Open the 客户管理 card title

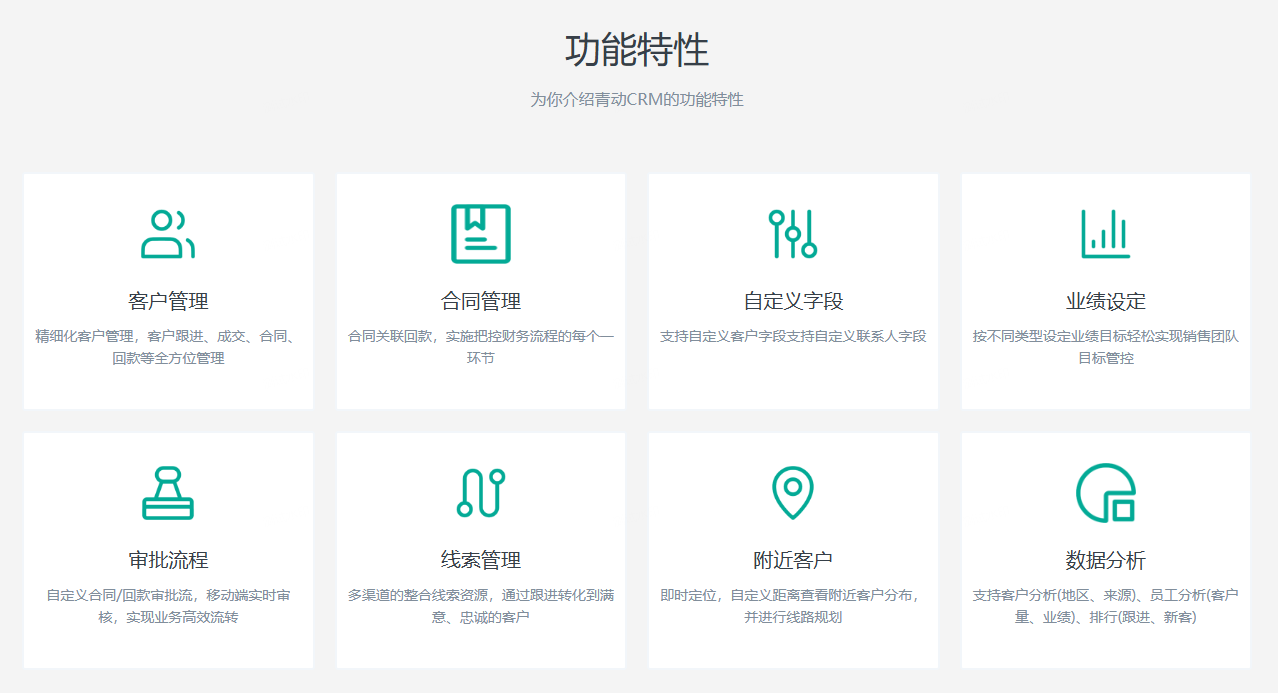pyautogui.click(x=168, y=301)
